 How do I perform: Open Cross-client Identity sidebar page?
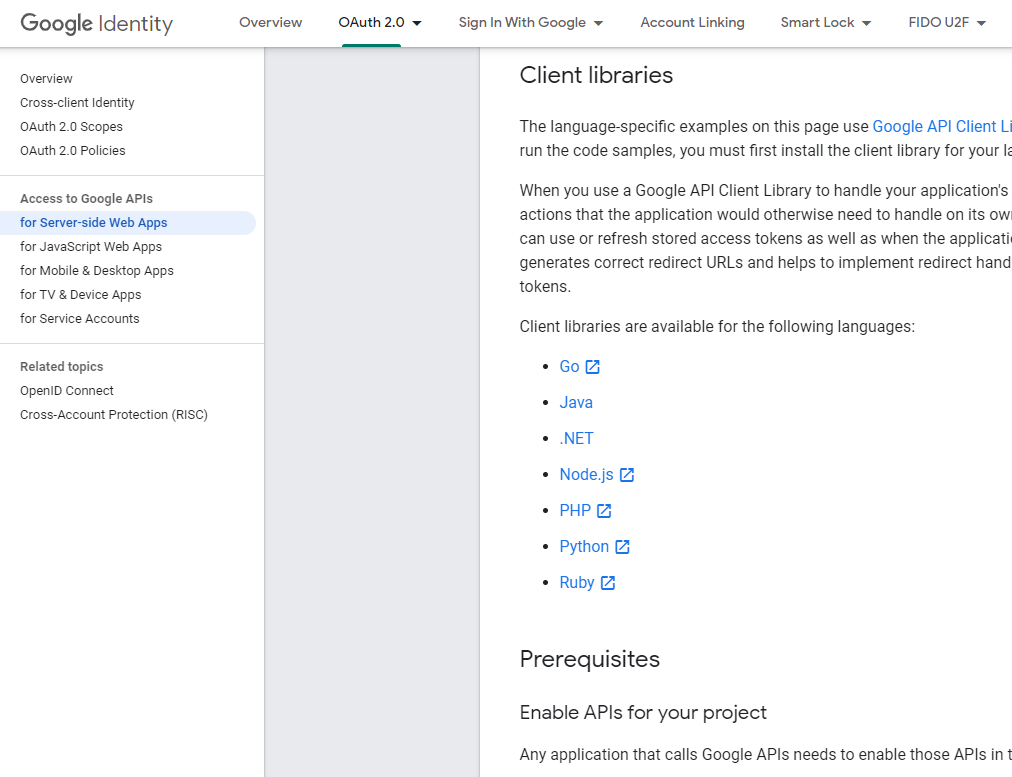pyautogui.click(x=77, y=103)
